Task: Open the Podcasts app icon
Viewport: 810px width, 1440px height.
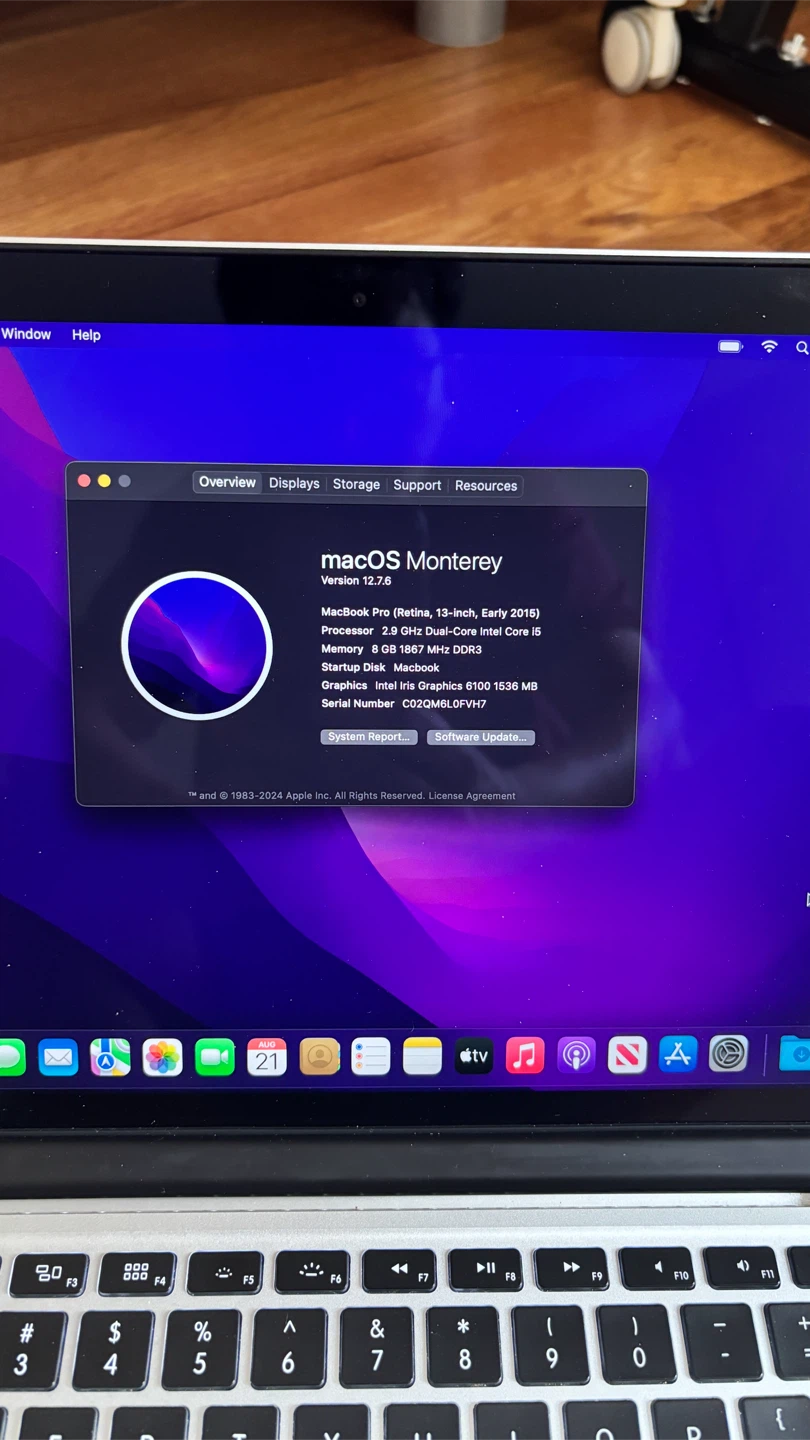Action: coord(576,1055)
